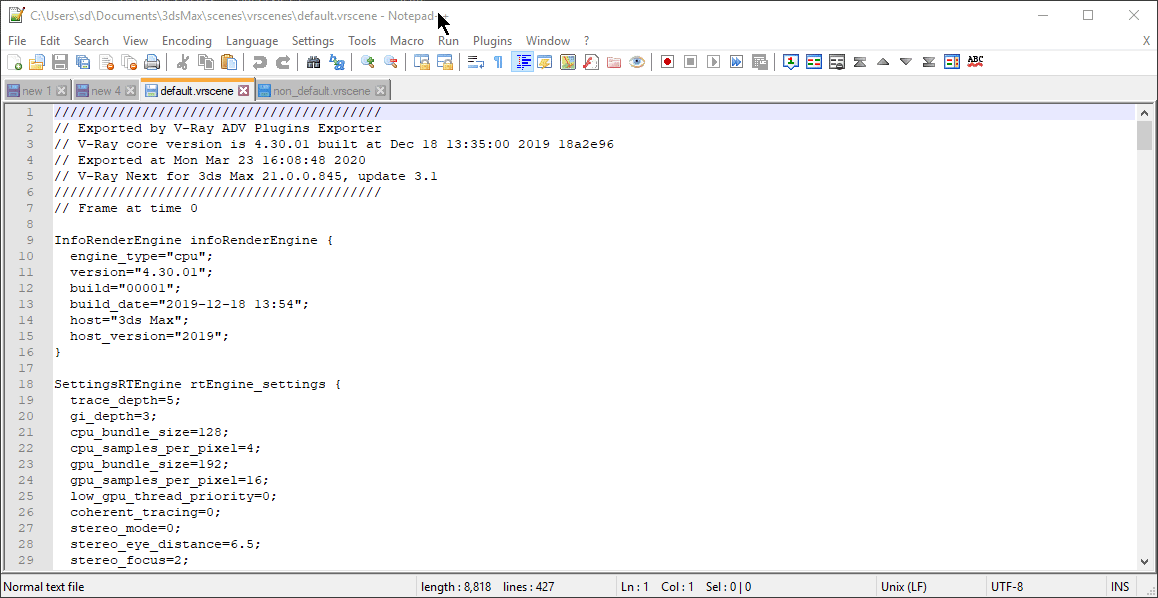The image size is (1158, 598).
Task: Open the Replace dialog icon
Action: click(x=337, y=62)
